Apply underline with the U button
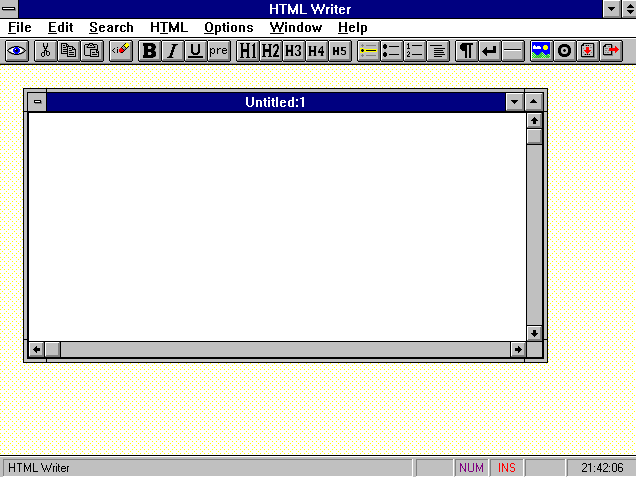Viewport: 636px width, 477px height. pos(196,51)
